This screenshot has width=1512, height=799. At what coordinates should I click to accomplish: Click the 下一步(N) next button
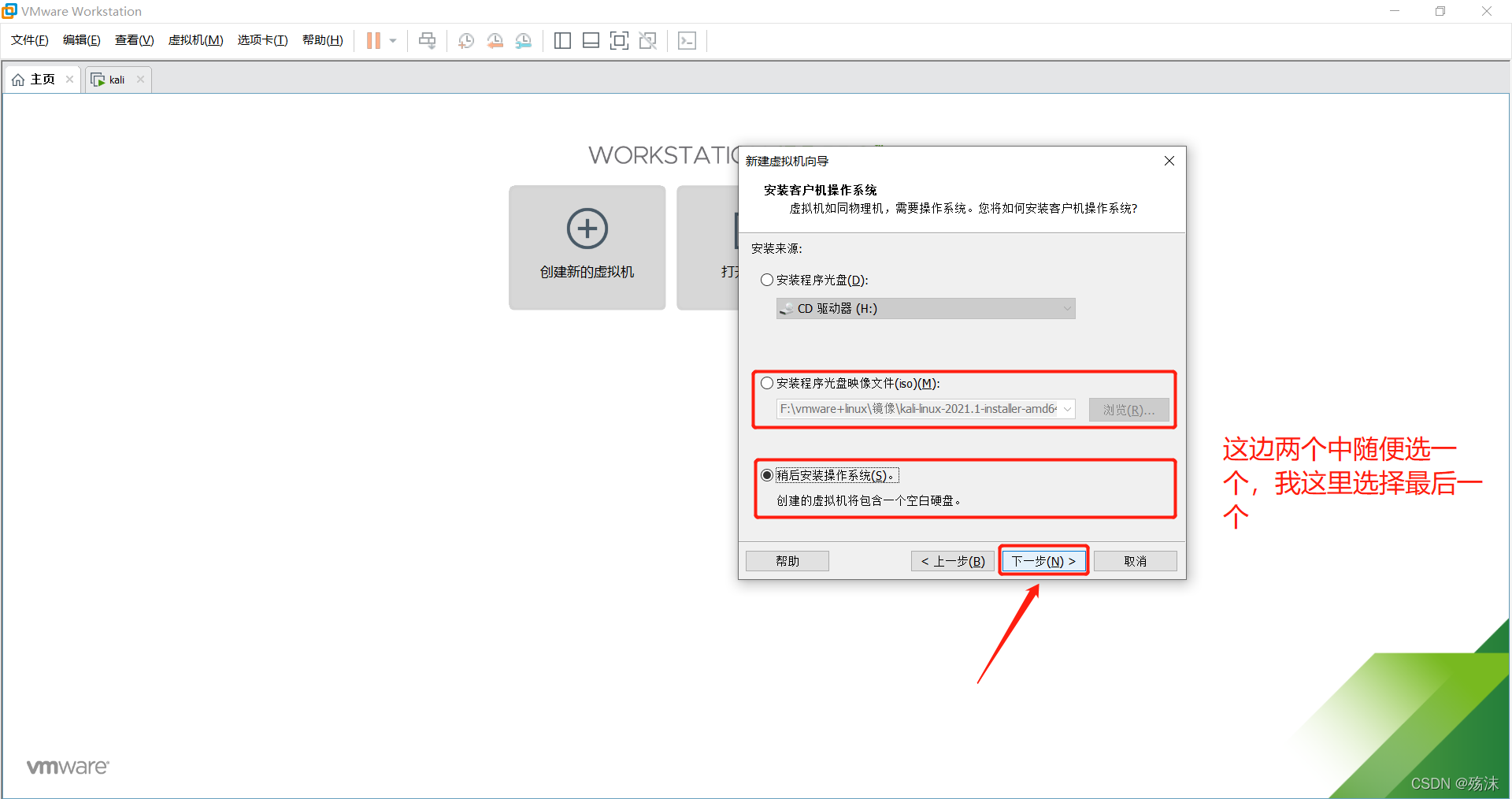click(x=1043, y=561)
